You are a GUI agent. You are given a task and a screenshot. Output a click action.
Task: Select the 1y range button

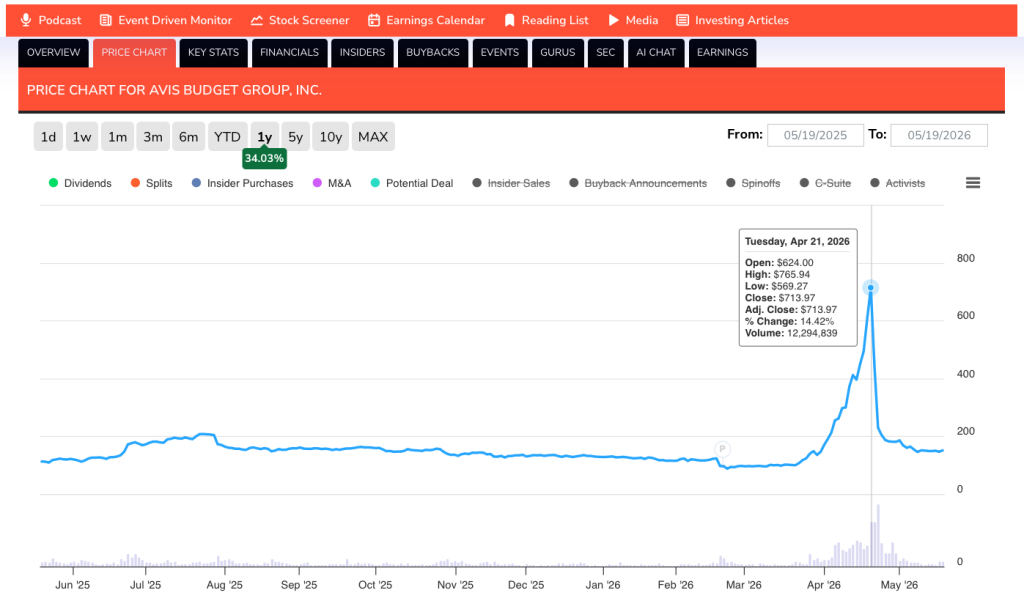264,137
